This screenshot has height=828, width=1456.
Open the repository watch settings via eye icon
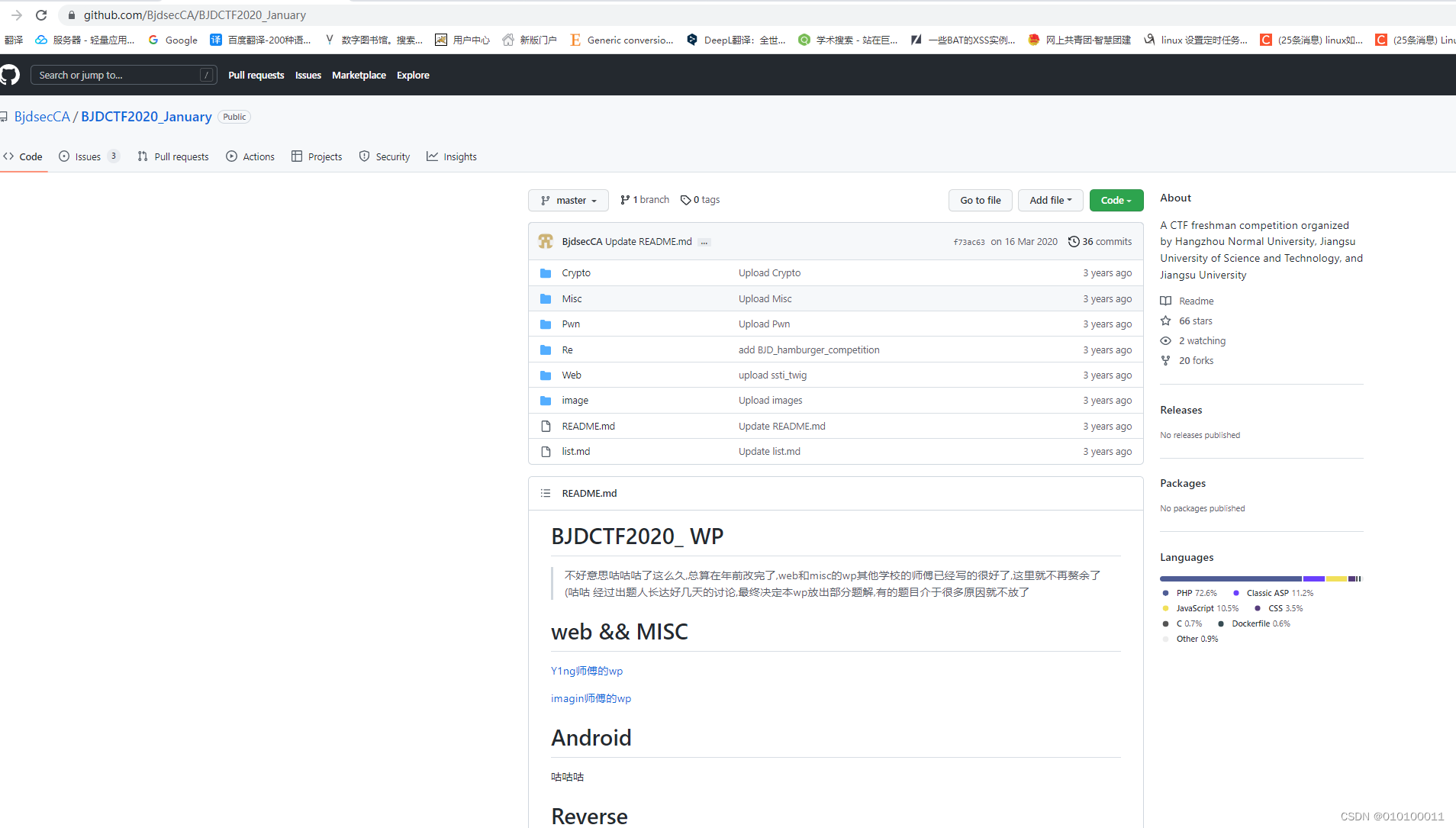1165,340
